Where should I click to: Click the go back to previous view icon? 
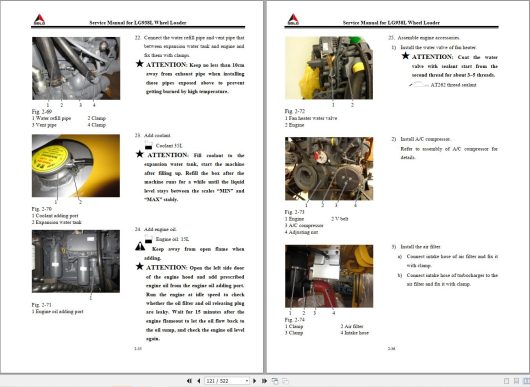(275, 381)
